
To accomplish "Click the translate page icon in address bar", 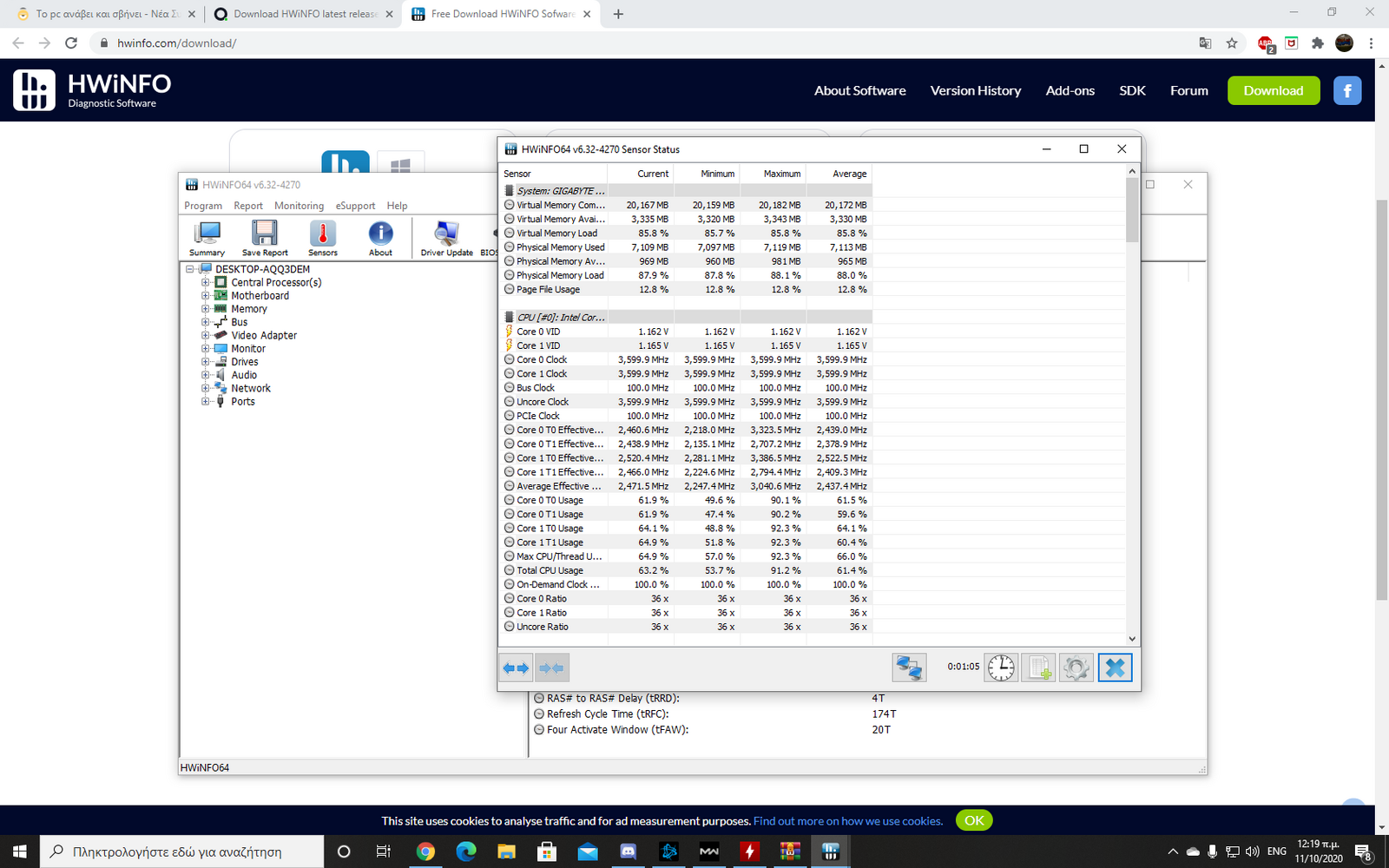I will tap(1205, 43).
